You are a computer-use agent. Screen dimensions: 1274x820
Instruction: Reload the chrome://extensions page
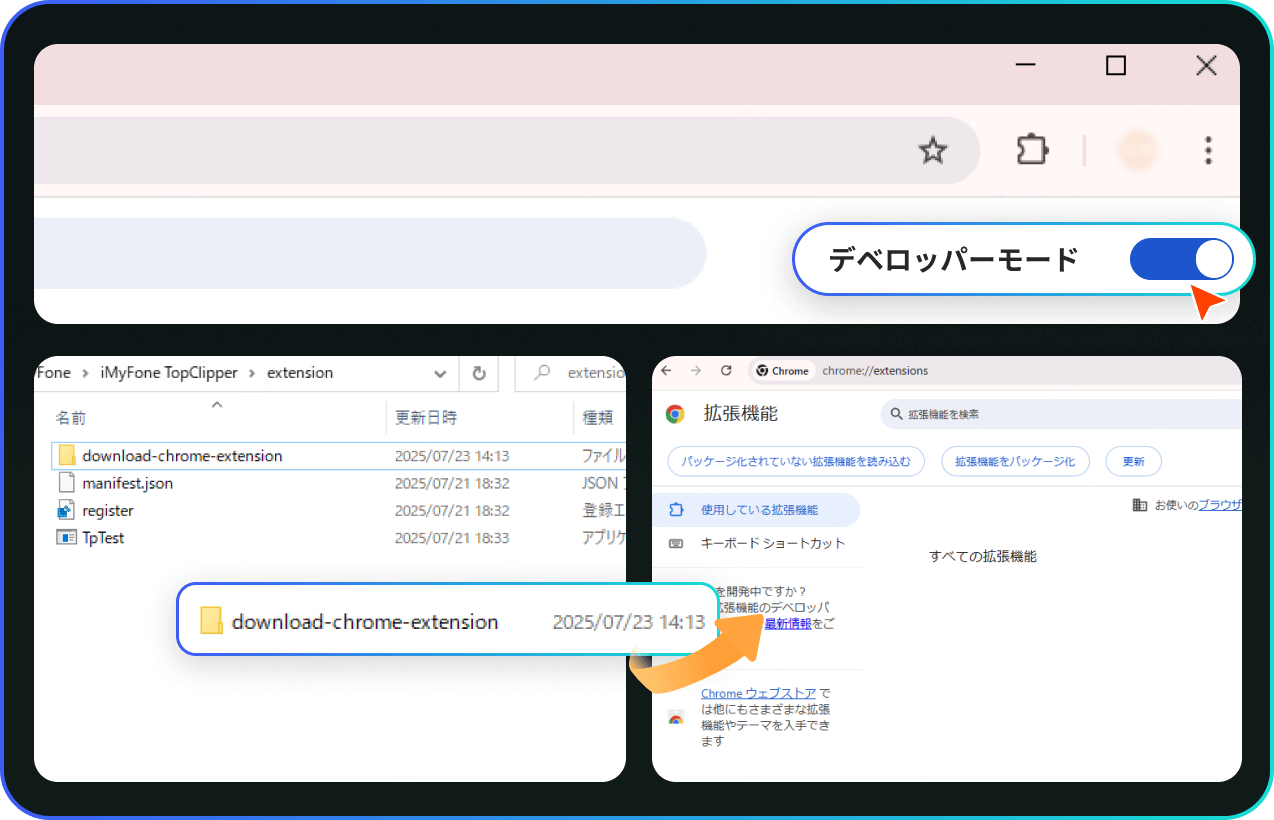[x=727, y=370]
